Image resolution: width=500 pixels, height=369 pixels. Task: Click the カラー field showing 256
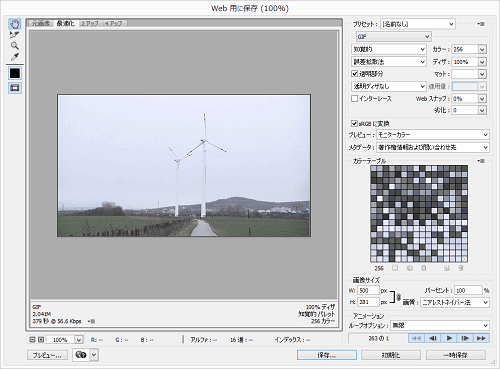[x=465, y=49]
